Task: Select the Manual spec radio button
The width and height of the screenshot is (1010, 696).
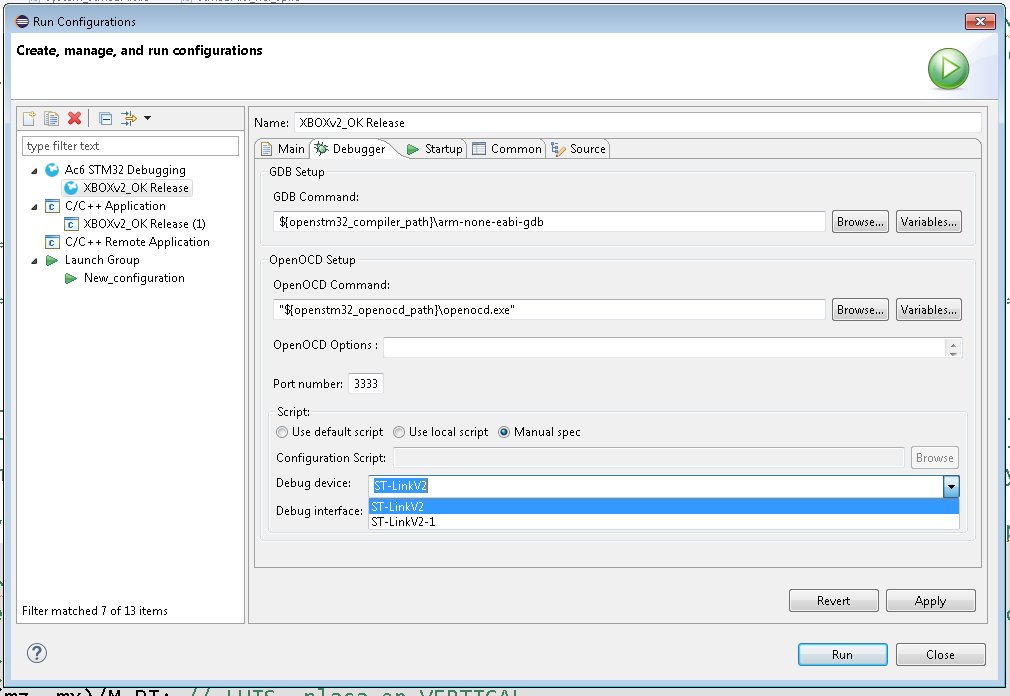Action: pyautogui.click(x=504, y=432)
